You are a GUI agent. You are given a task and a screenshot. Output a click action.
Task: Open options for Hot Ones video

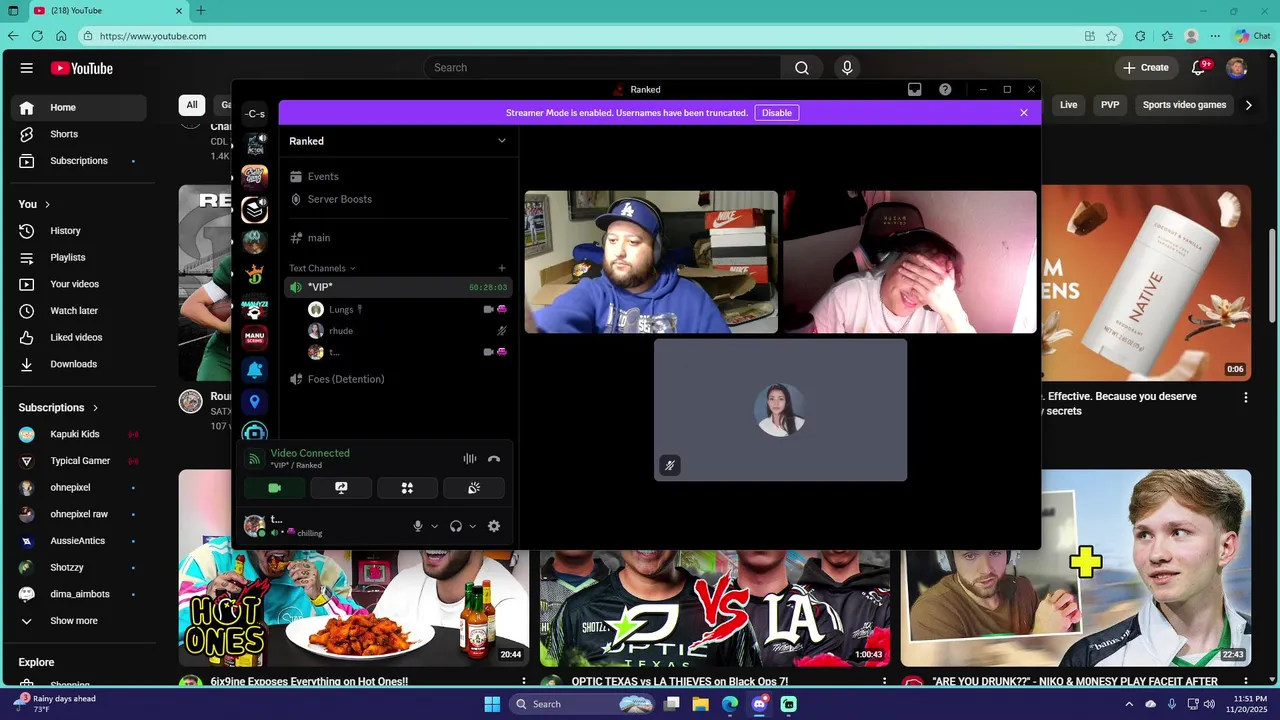pyautogui.click(x=523, y=682)
